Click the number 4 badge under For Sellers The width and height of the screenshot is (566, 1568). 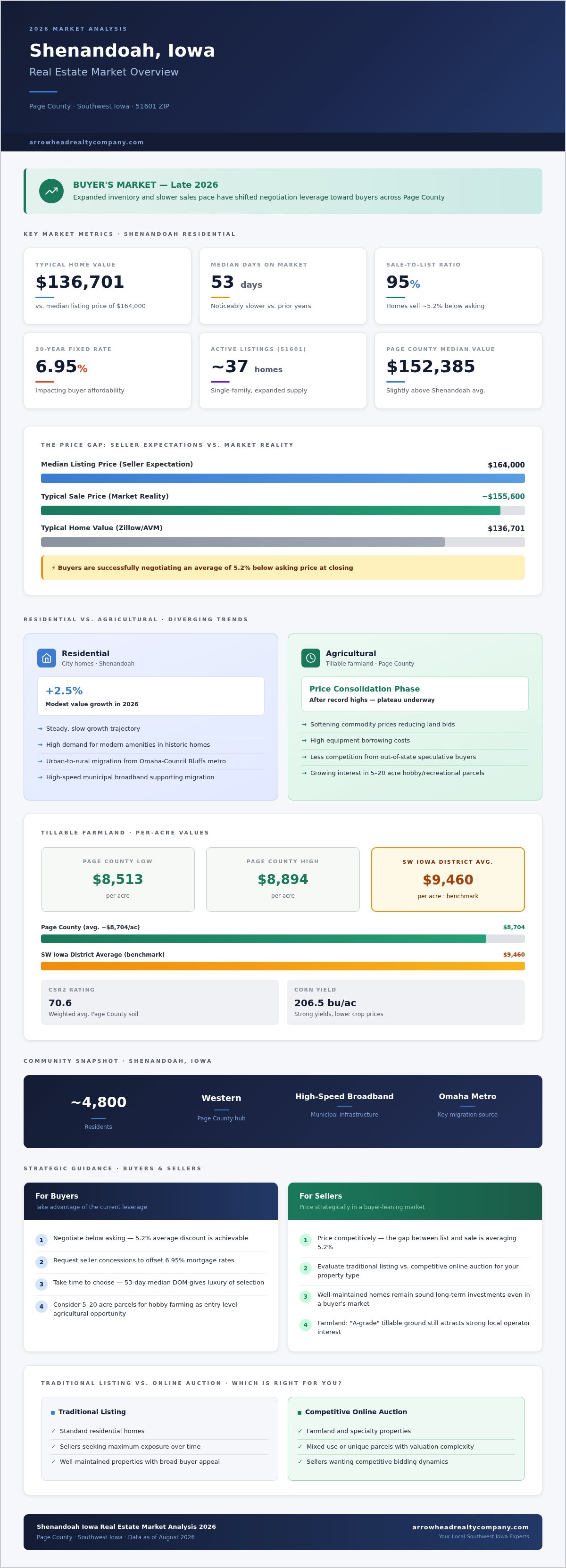306,1325
